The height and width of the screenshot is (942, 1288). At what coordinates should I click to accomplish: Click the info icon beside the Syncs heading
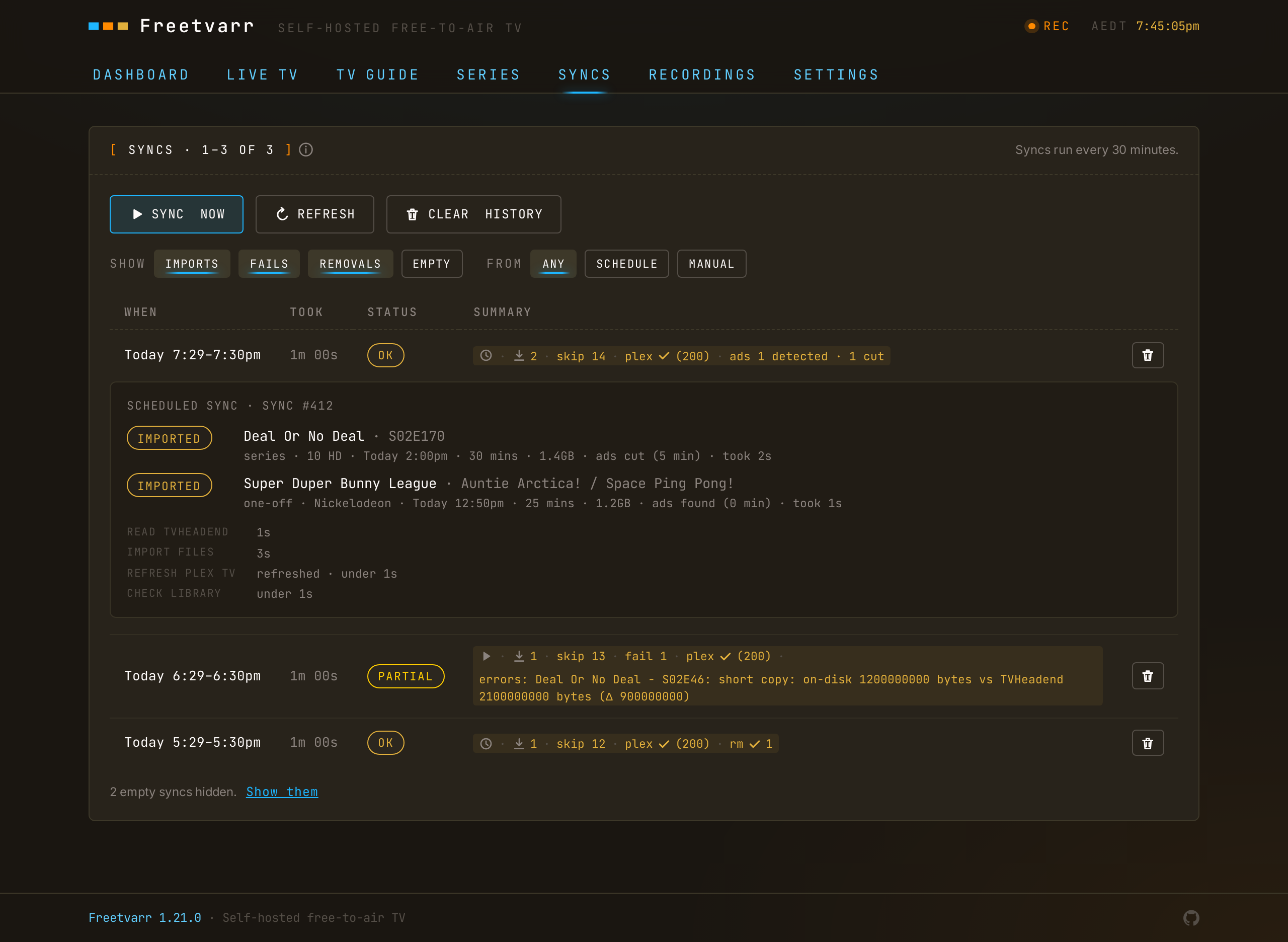pyautogui.click(x=306, y=149)
